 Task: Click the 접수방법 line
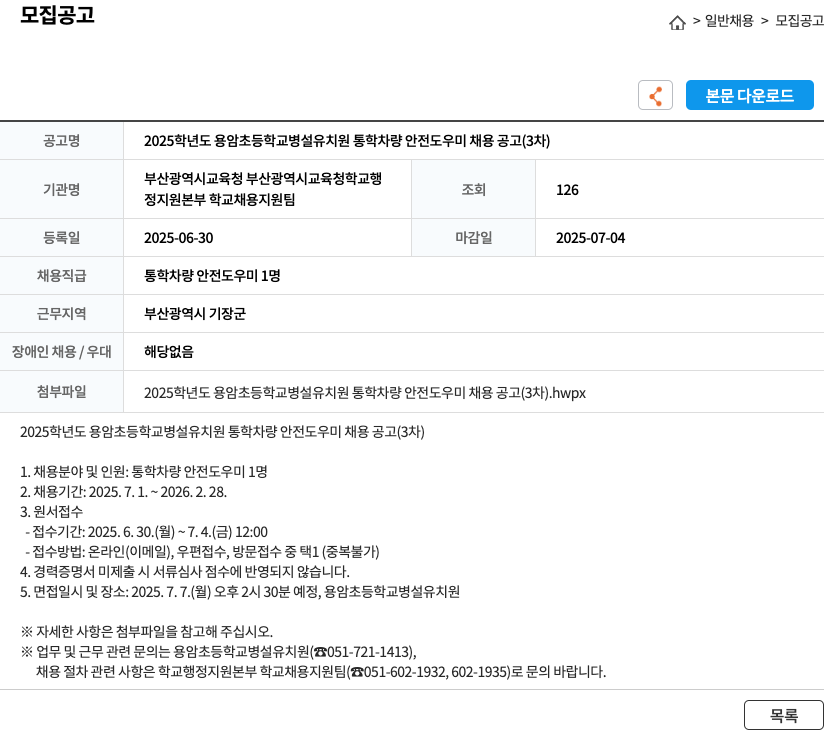202,551
